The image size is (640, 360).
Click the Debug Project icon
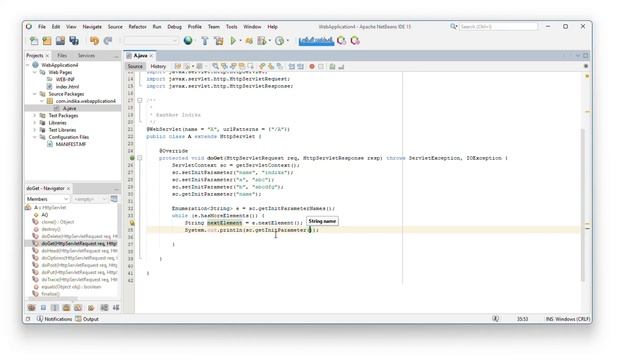249,40
